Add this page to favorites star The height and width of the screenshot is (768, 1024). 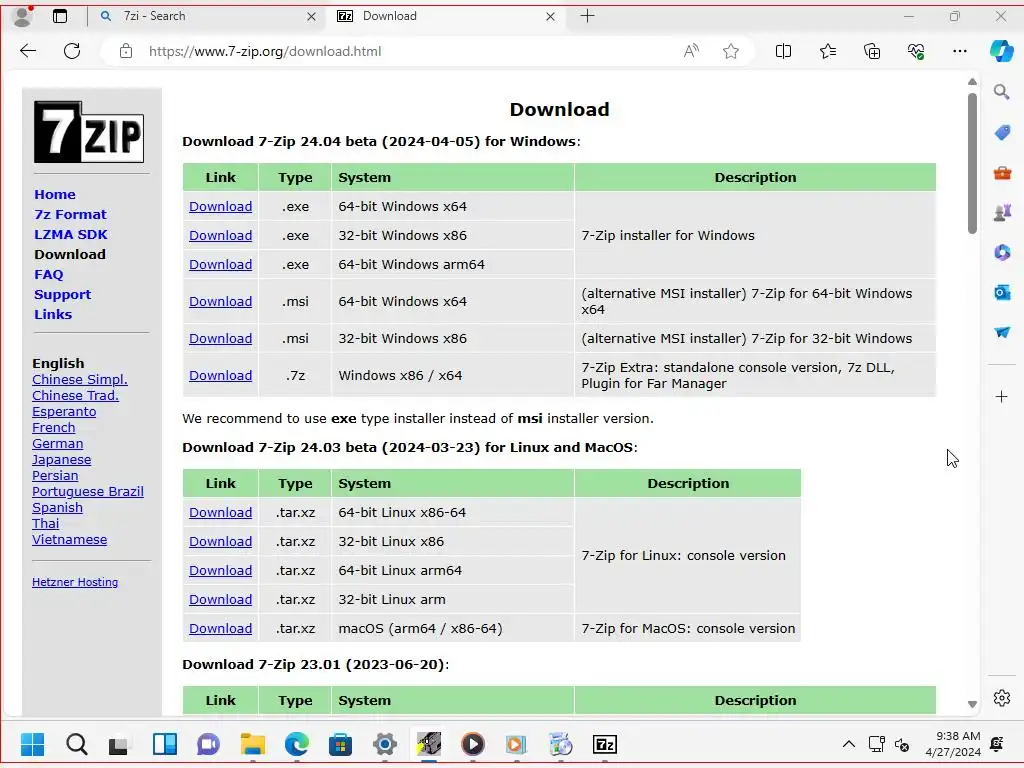tap(731, 51)
